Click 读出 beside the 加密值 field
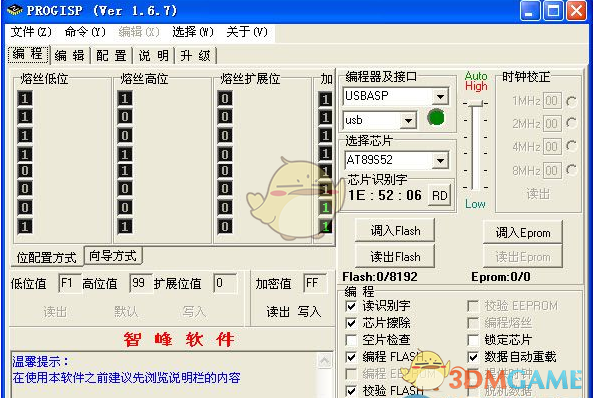Viewport: 593px width, 398px height. pos(278,312)
